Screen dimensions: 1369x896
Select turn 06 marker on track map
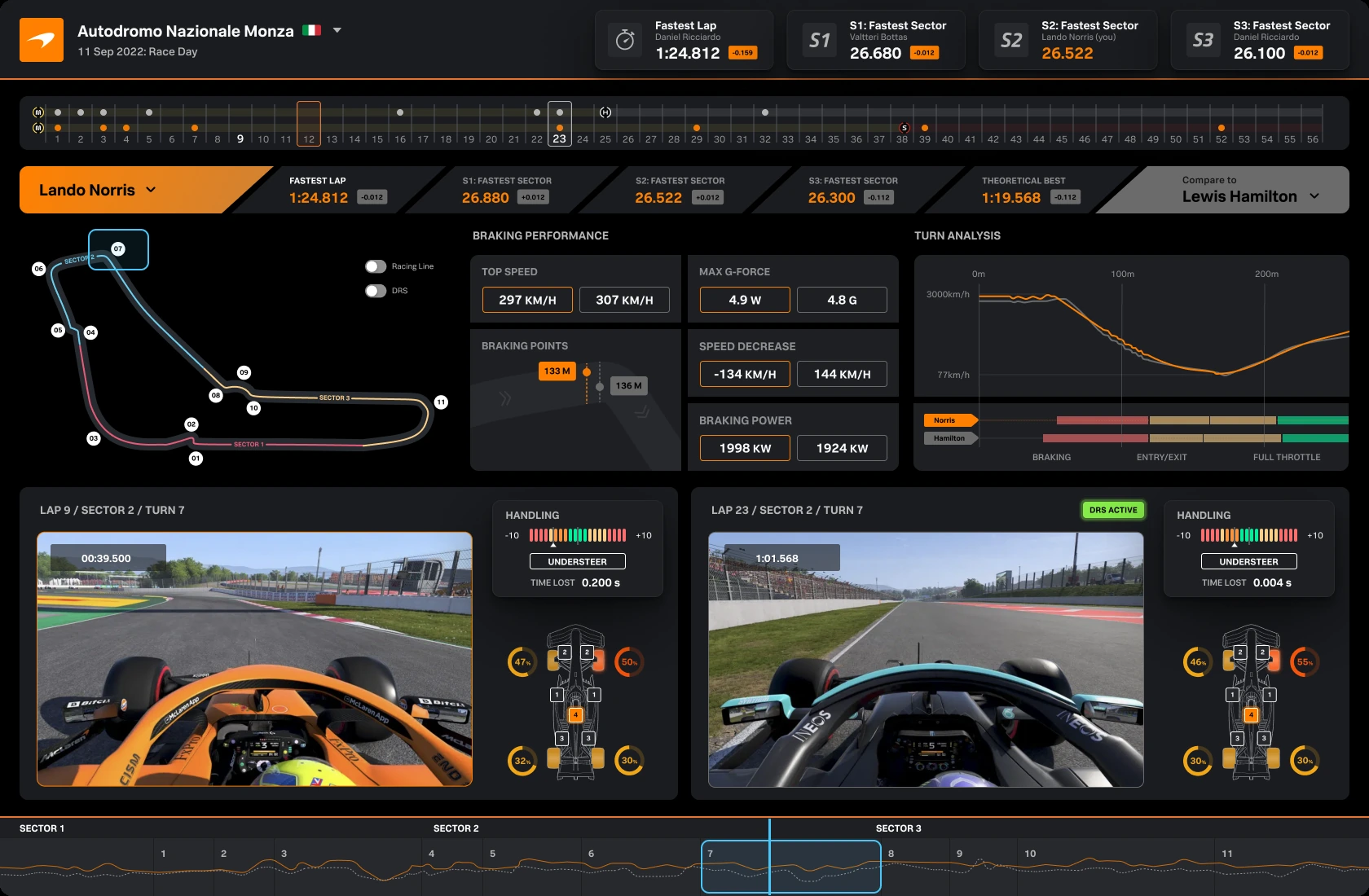click(38, 269)
